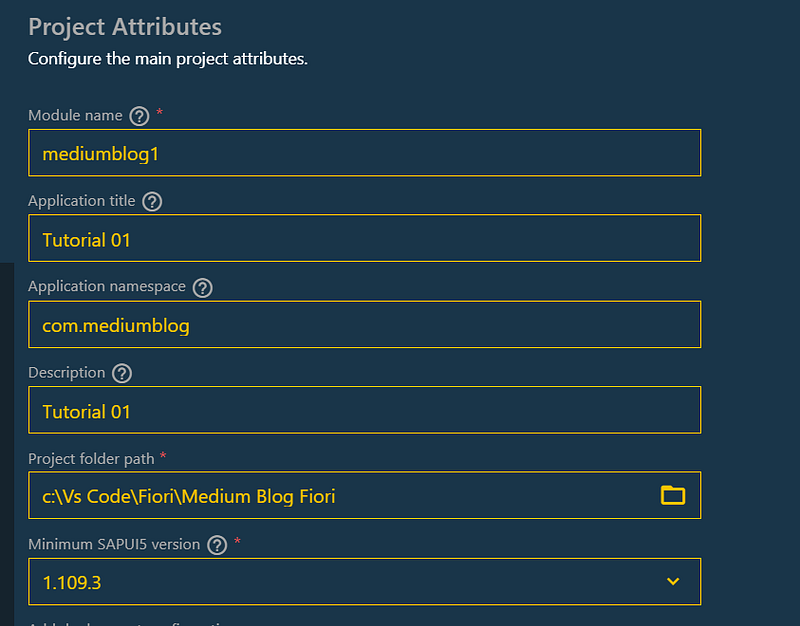This screenshot has height=626, width=800.
Task: Click help icon beside Module name
Action: pyautogui.click(x=140, y=116)
